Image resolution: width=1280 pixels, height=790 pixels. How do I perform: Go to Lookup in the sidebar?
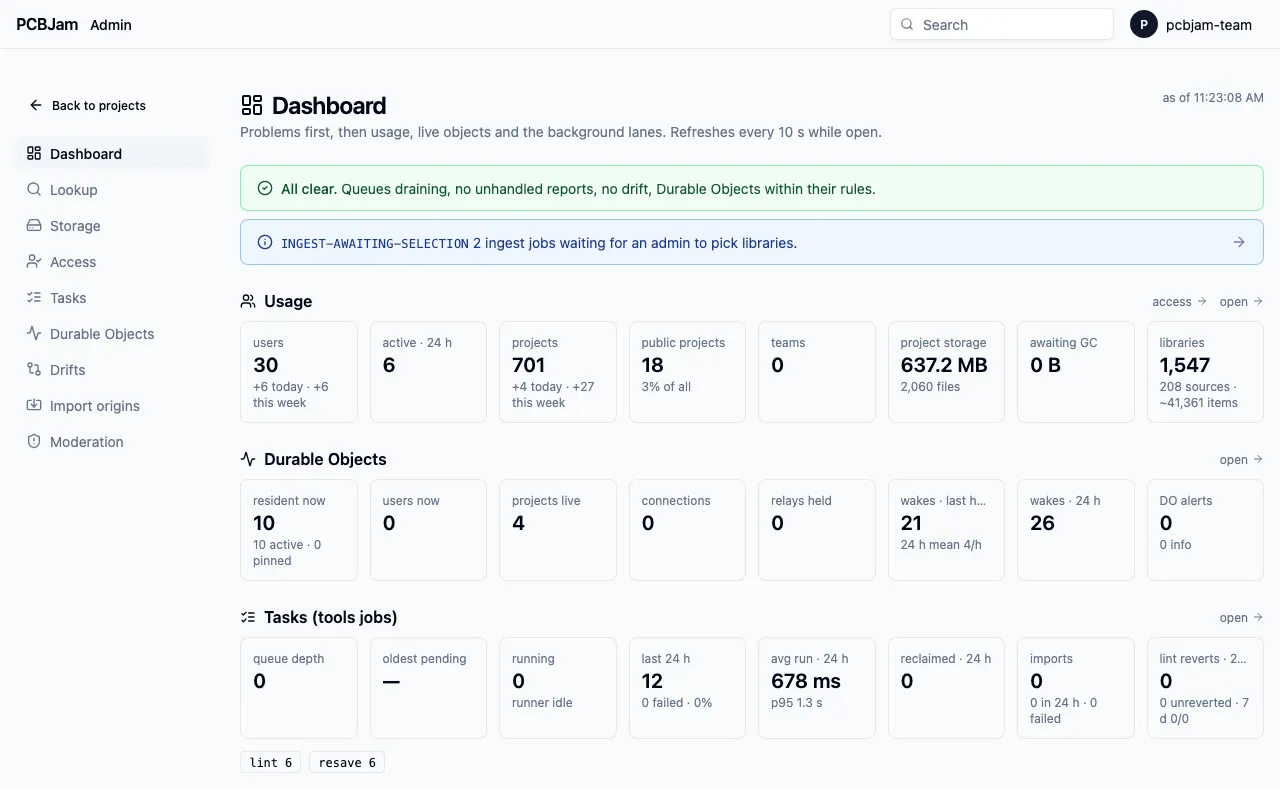click(x=113, y=189)
